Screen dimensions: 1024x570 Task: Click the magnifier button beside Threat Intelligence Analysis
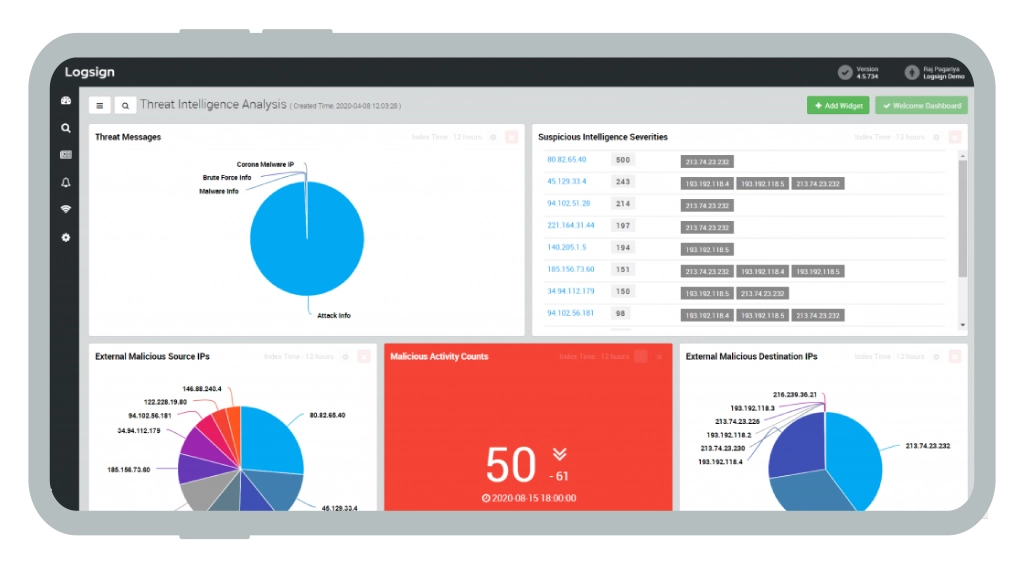(125, 105)
